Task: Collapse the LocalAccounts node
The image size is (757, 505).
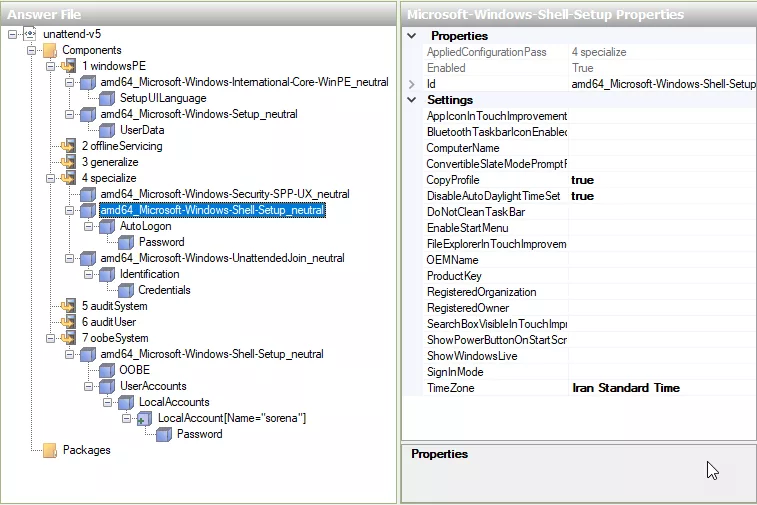Action: tap(107, 402)
